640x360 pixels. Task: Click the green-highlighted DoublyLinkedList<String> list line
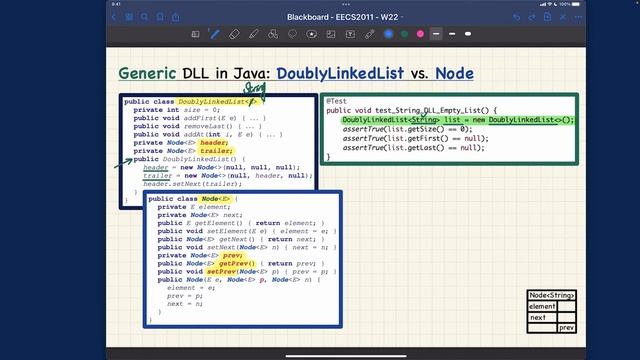458,120
